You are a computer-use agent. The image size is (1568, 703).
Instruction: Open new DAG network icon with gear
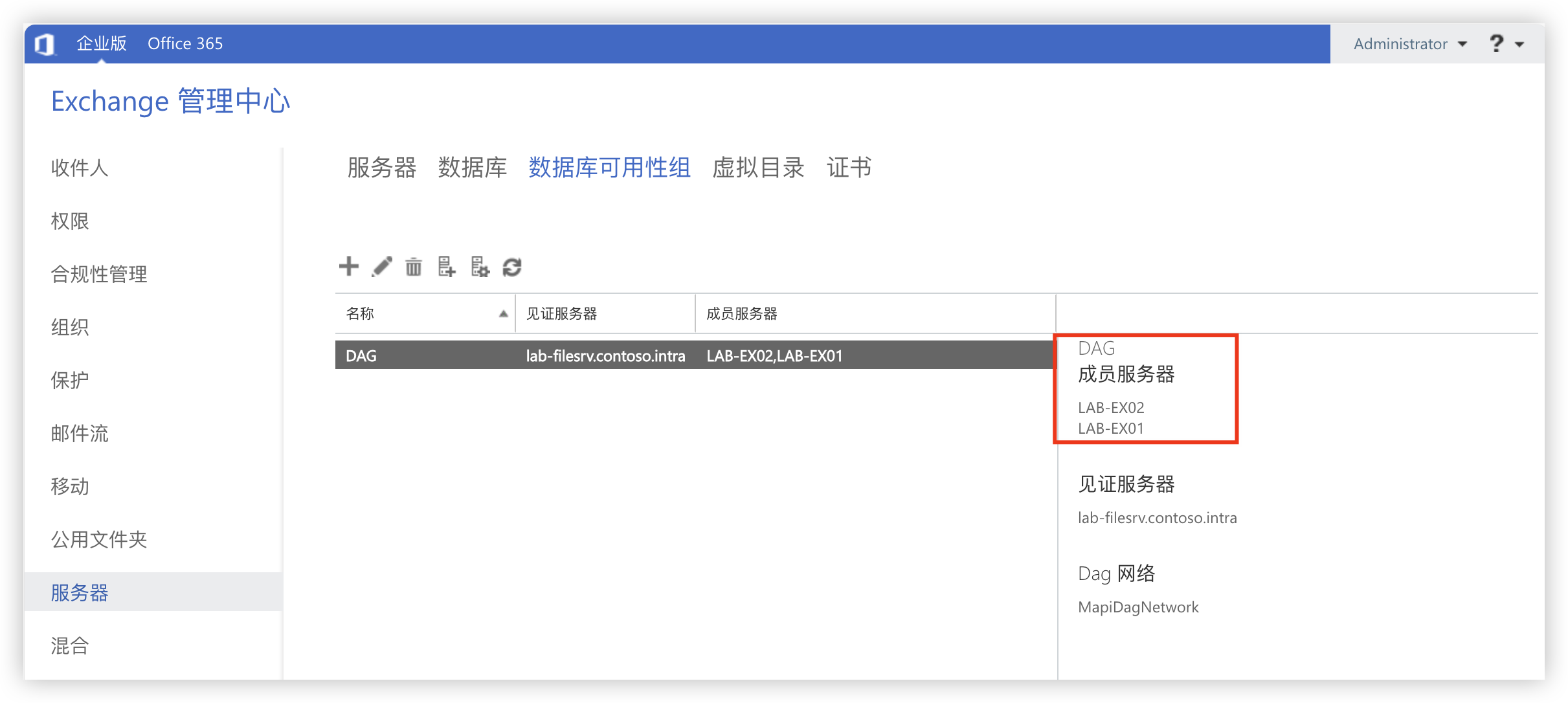click(x=480, y=266)
